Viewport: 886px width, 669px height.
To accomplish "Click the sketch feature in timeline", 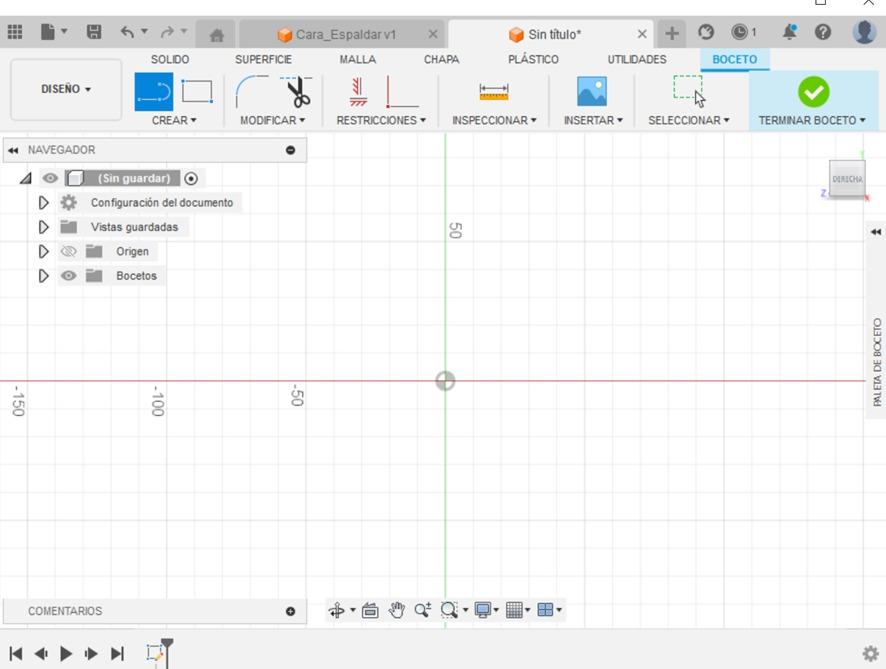I will [x=154, y=653].
